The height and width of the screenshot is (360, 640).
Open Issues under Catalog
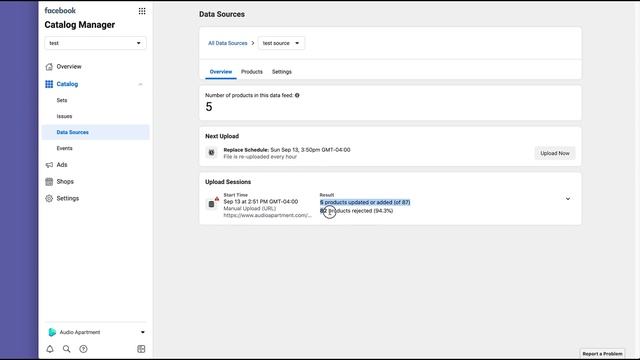click(x=64, y=116)
